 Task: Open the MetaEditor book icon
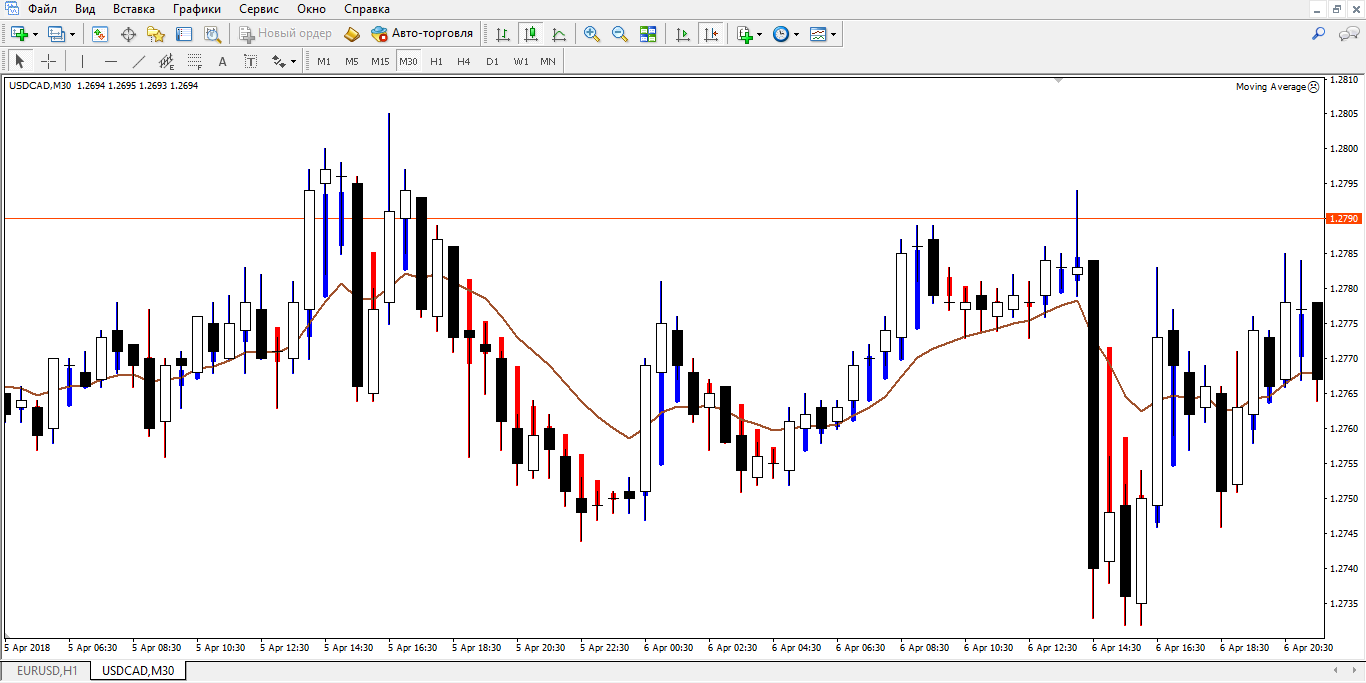pyautogui.click(x=352, y=34)
